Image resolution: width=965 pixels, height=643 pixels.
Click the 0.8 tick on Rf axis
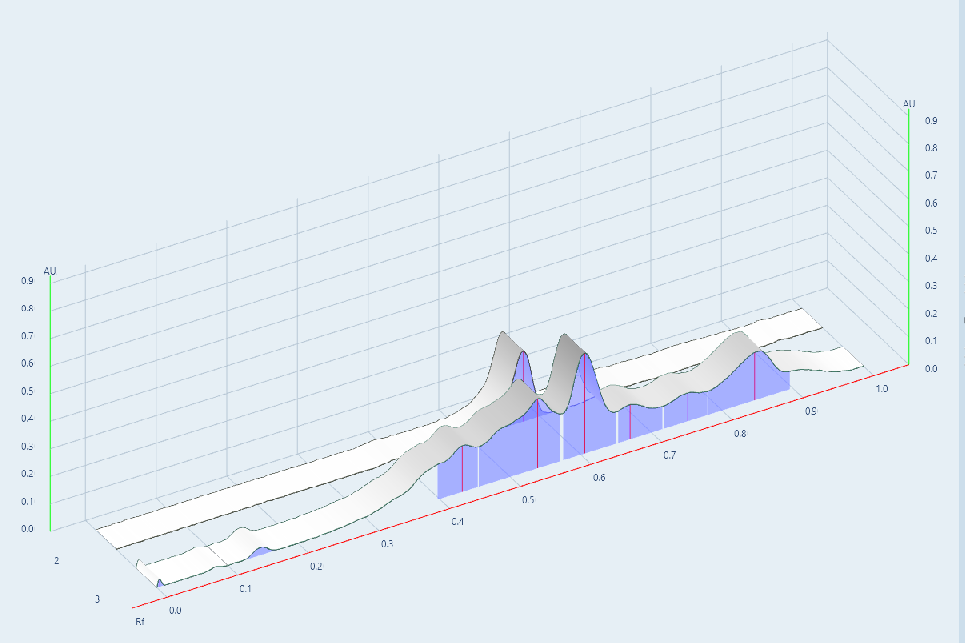click(x=739, y=434)
